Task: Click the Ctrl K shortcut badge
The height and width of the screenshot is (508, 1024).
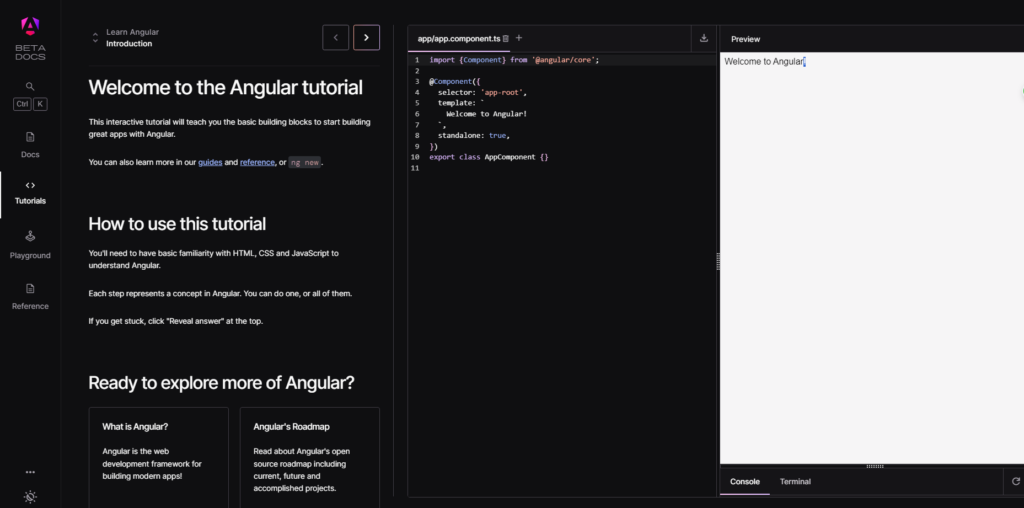Action: click(x=30, y=104)
